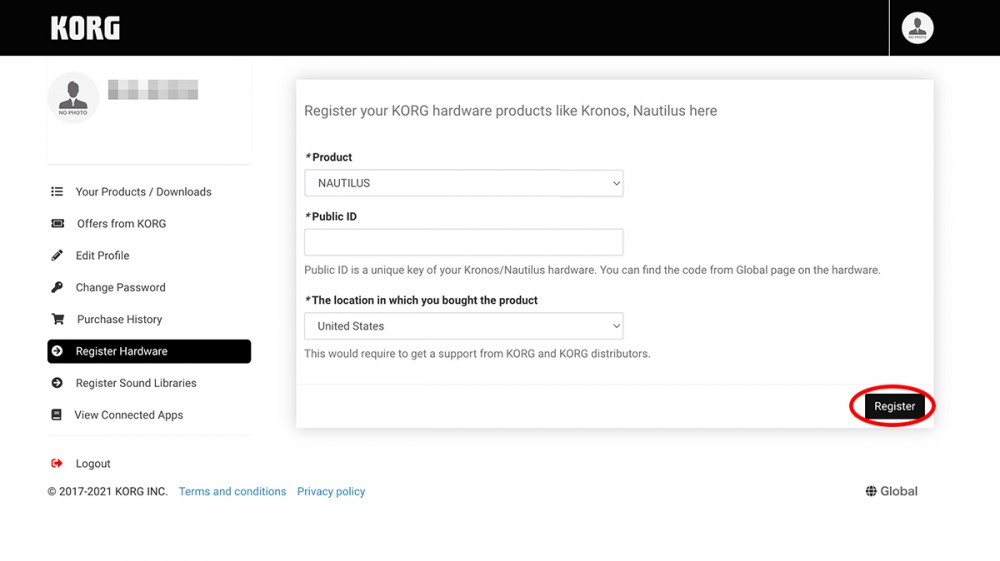The width and height of the screenshot is (1000, 561).
Task: Click "This would require to get a support" note
Action: (x=477, y=353)
